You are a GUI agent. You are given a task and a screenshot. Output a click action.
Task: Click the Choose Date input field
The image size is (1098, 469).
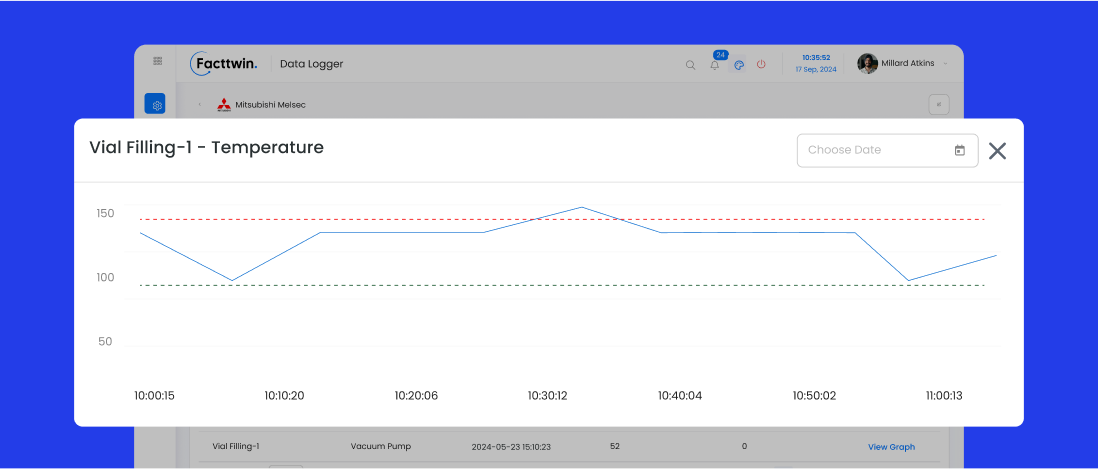click(x=887, y=150)
